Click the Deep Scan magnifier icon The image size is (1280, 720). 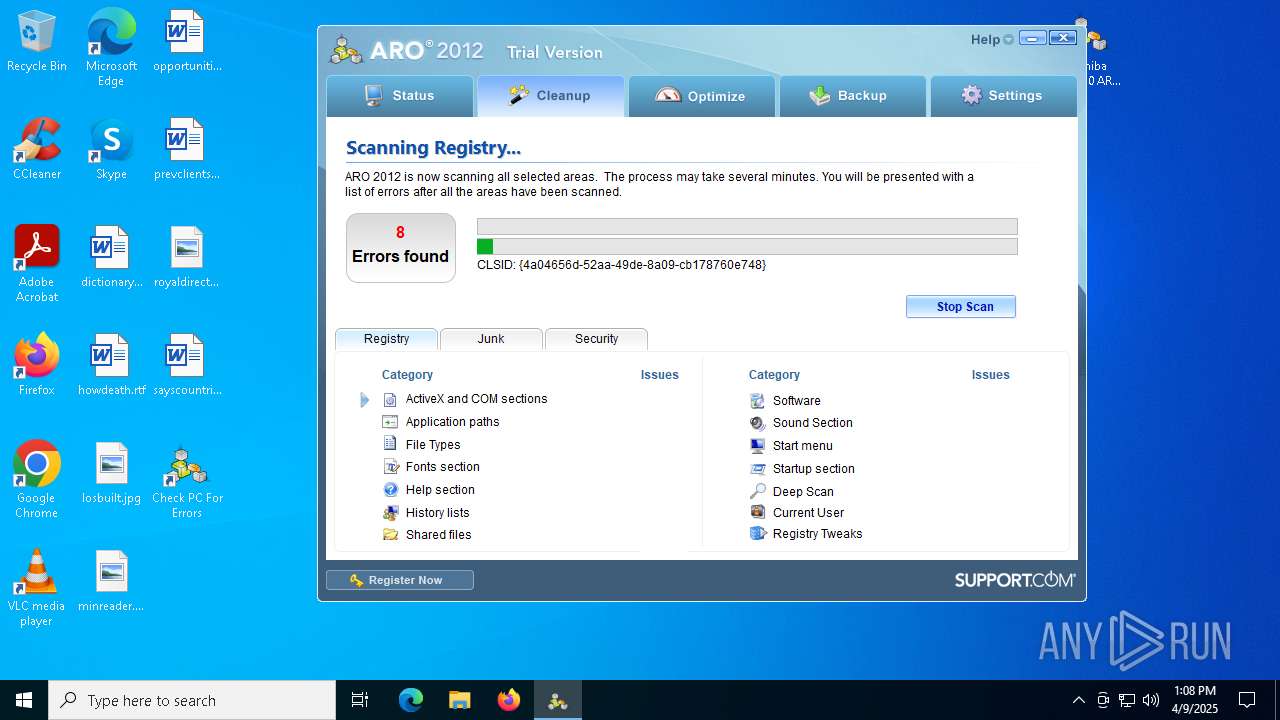[x=758, y=492]
